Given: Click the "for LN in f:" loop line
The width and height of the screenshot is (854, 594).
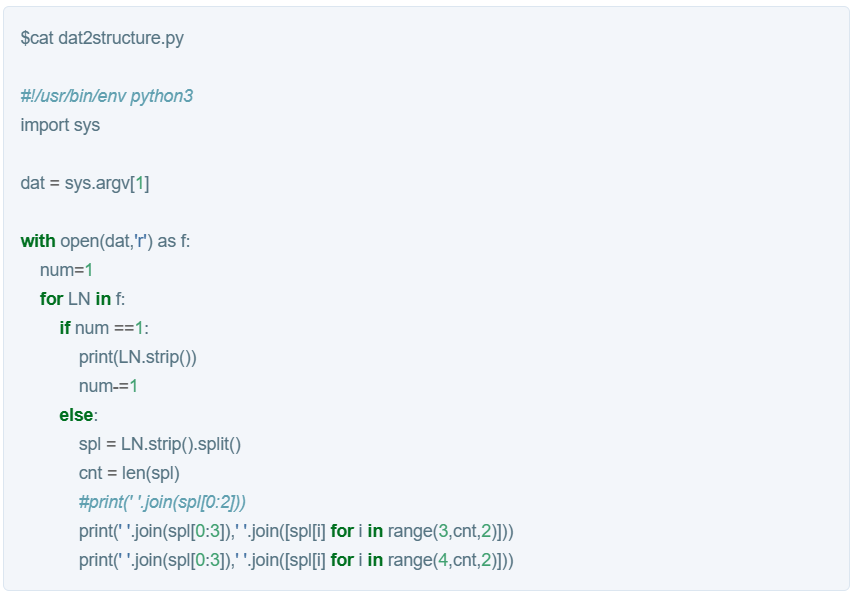Looking at the screenshot, I should 82,299.
